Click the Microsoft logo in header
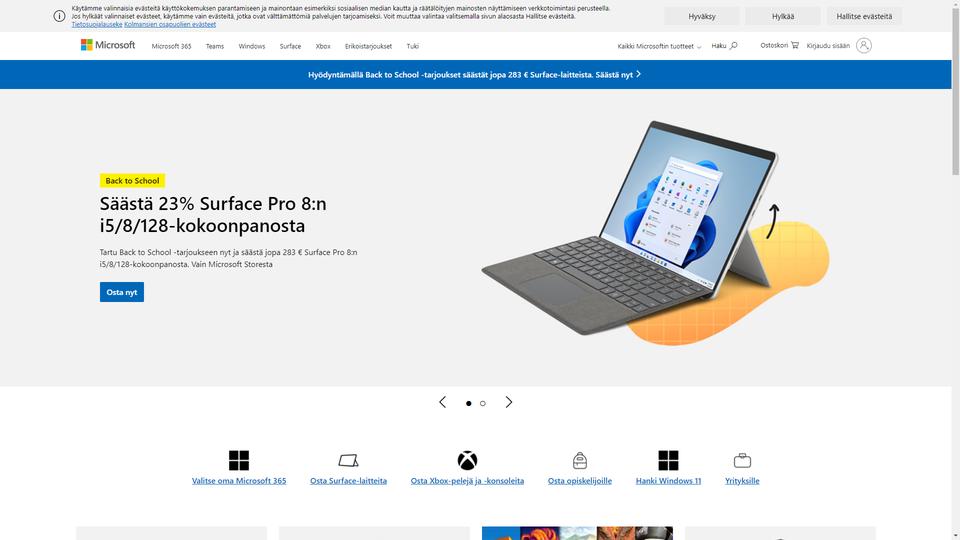The width and height of the screenshot is (960, 540). [x=108, y=45]
